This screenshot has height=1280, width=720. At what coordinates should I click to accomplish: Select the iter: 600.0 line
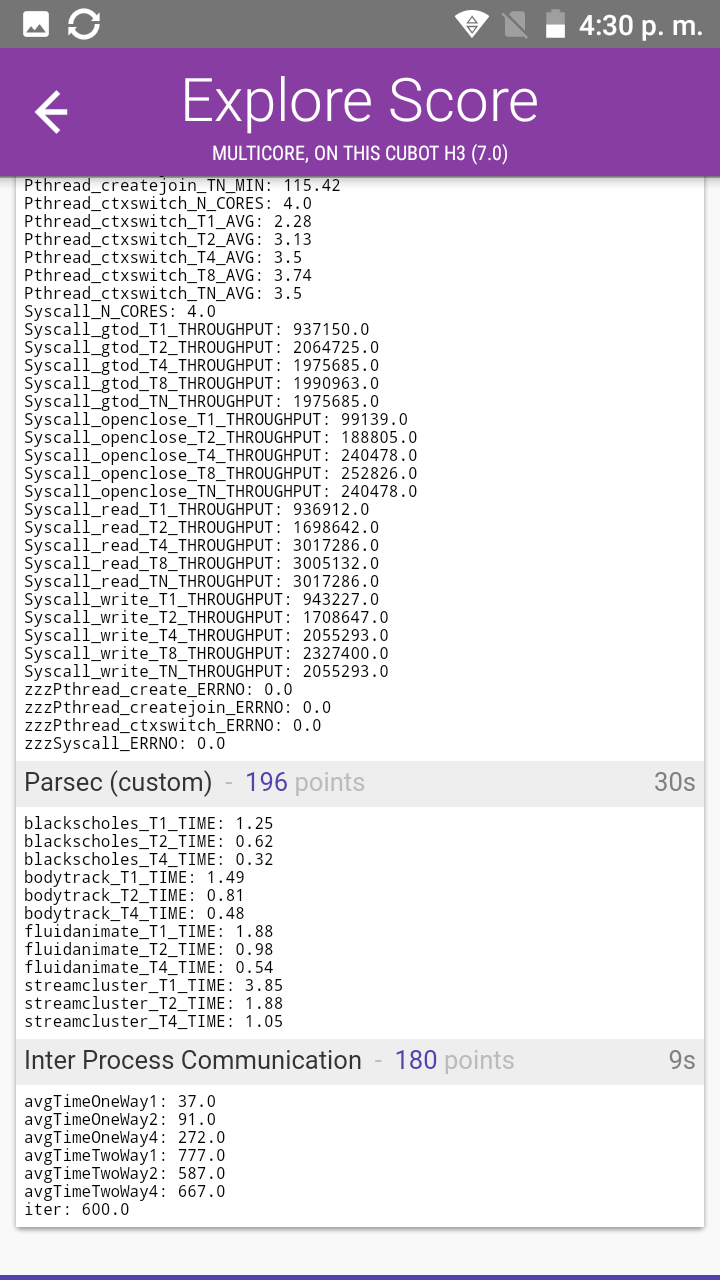tap(77, 1209)
